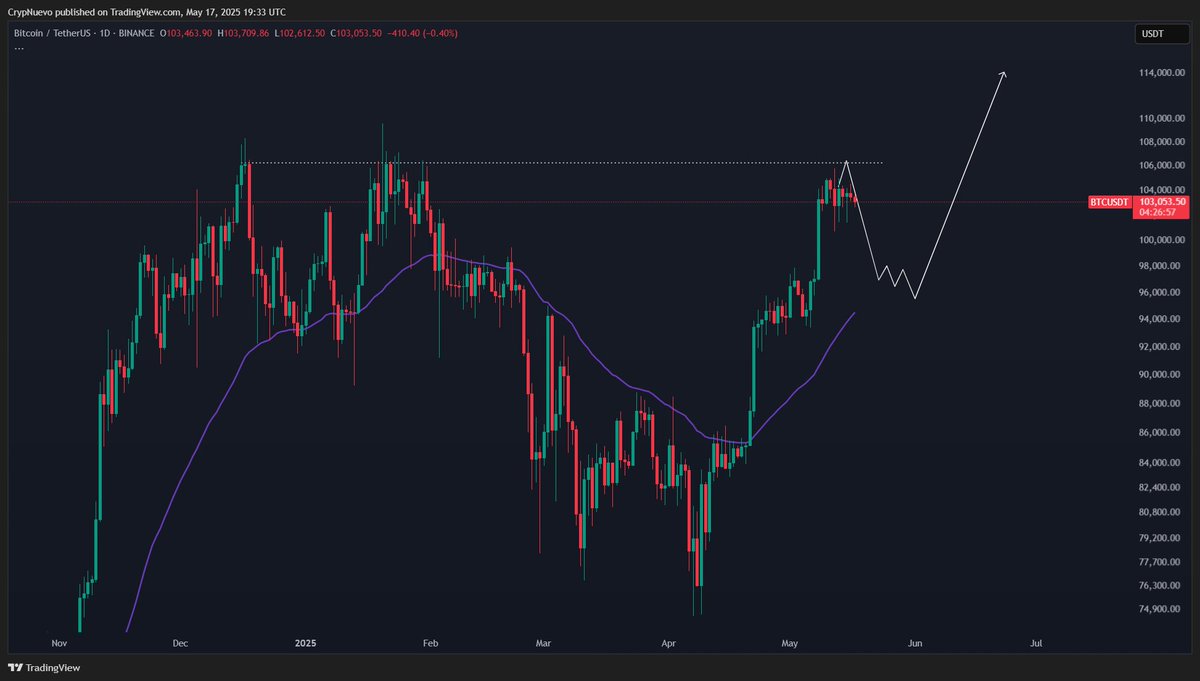Click the TradingView logo
Screen dimensions: 1200x681
(x=44, y=667)
